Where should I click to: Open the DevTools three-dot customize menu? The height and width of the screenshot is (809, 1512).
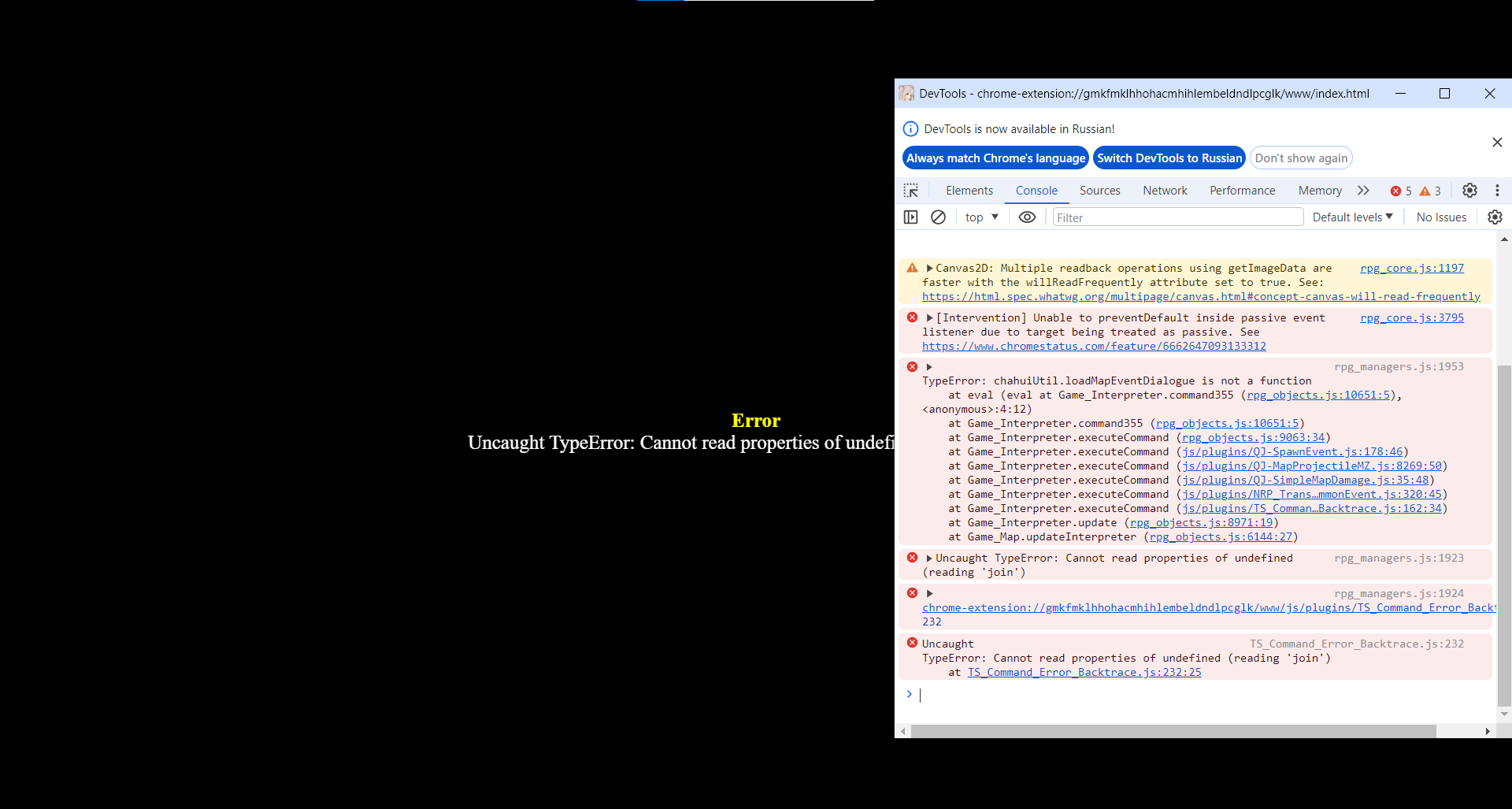pyautogui.click(x=1497, y=191)
